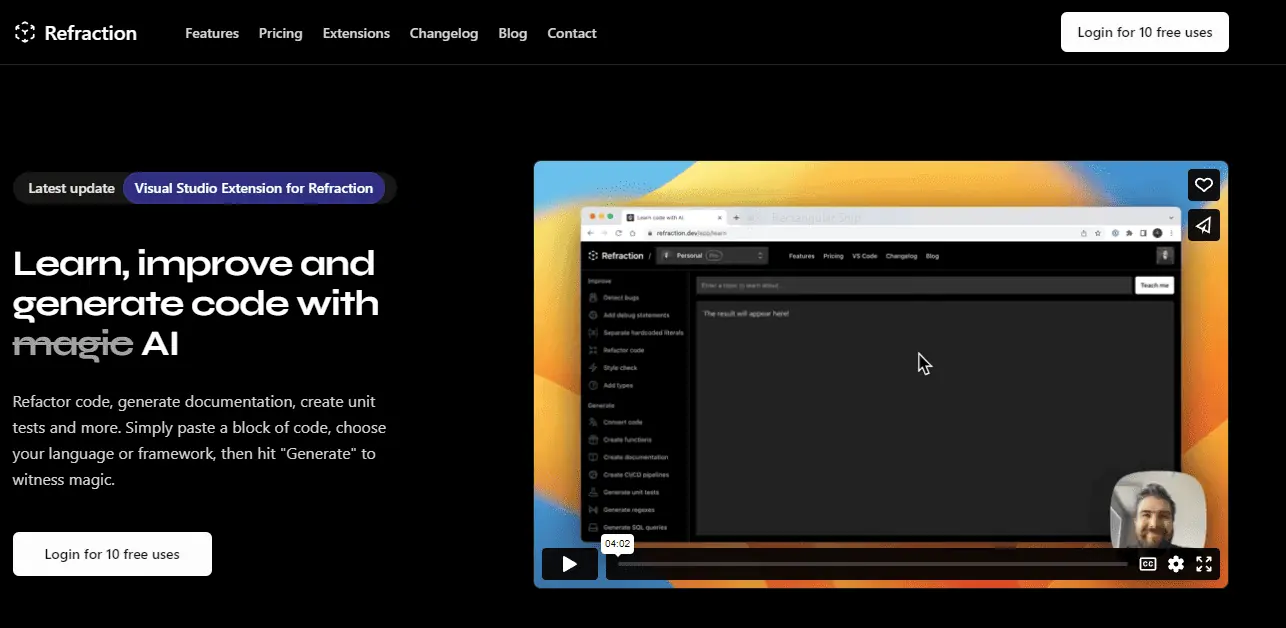
Task: Click the video progress bar to seek
Action: tap(872, 564)
